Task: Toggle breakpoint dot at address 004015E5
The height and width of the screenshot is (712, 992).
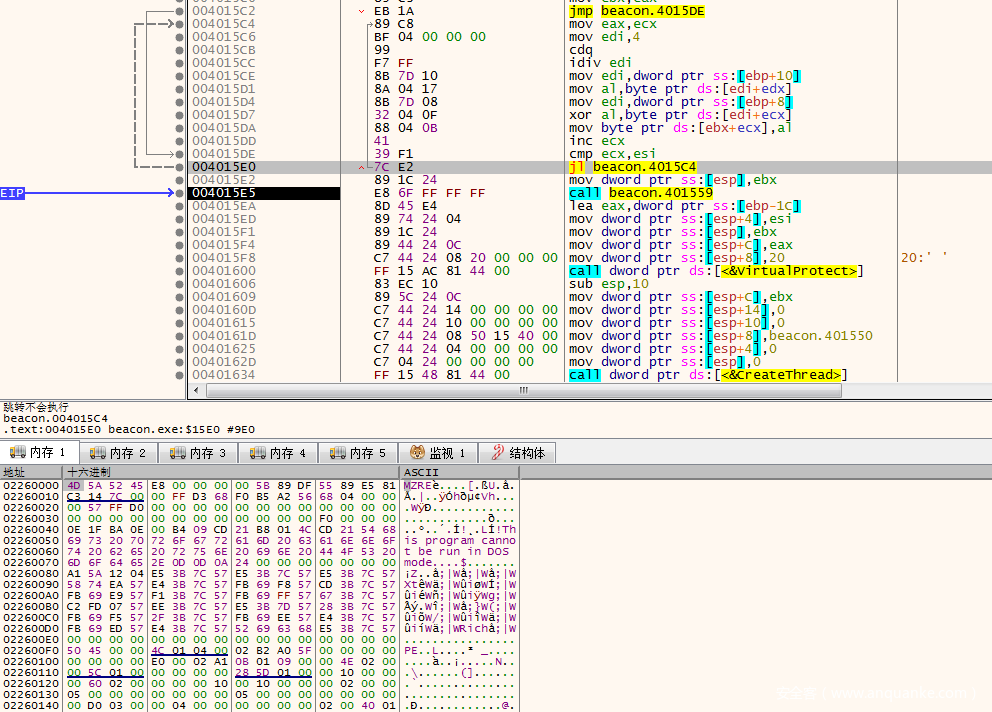Action: pyautogui.click(x=179, y=193)
